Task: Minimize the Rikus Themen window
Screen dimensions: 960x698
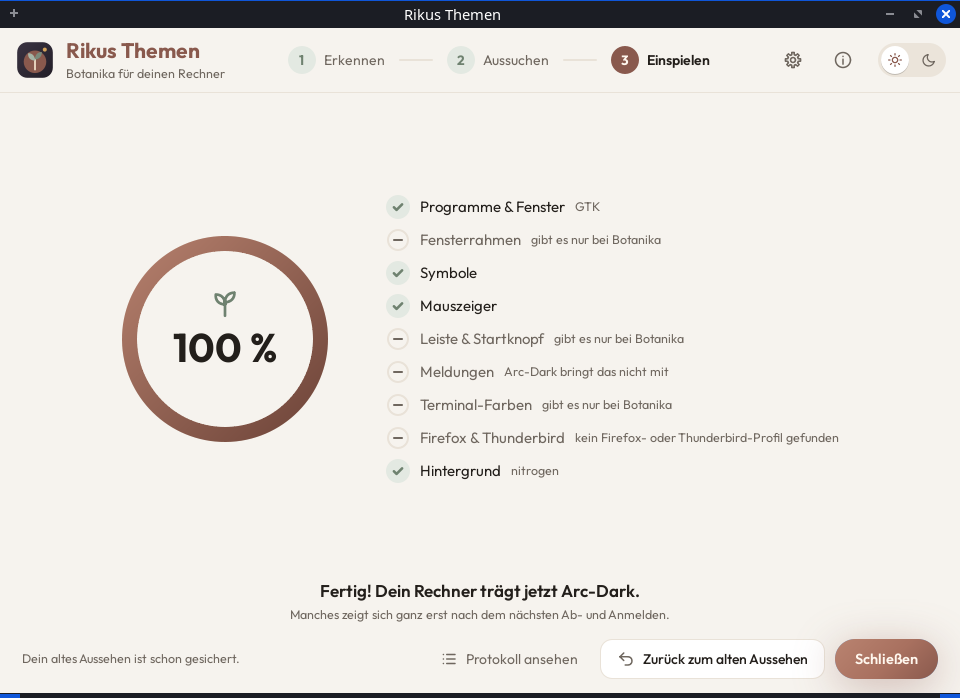Action: [890, 14]
